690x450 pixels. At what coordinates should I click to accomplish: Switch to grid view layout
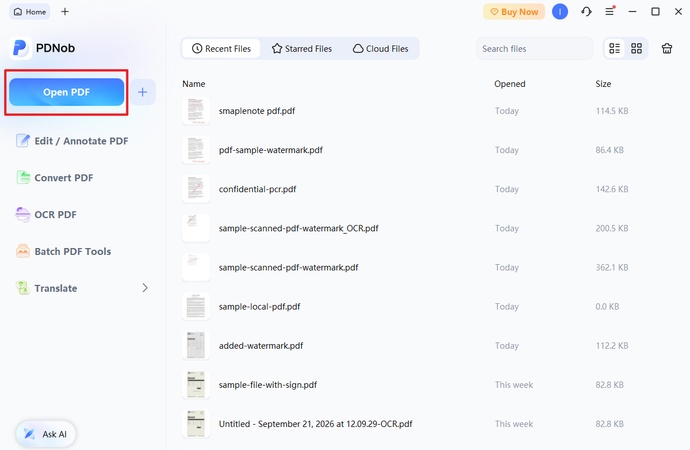[x=636, y=48]
